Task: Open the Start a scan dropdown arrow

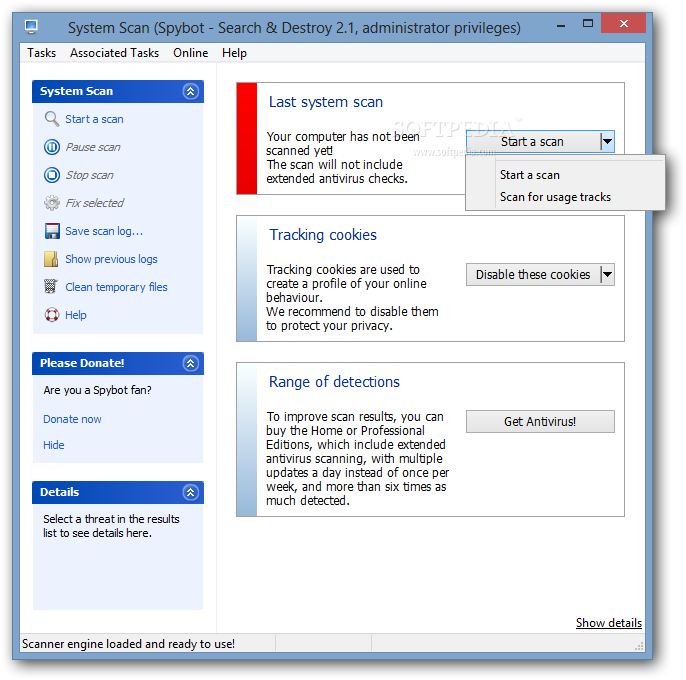Action: pyautogui.click(x=607, y=141)
